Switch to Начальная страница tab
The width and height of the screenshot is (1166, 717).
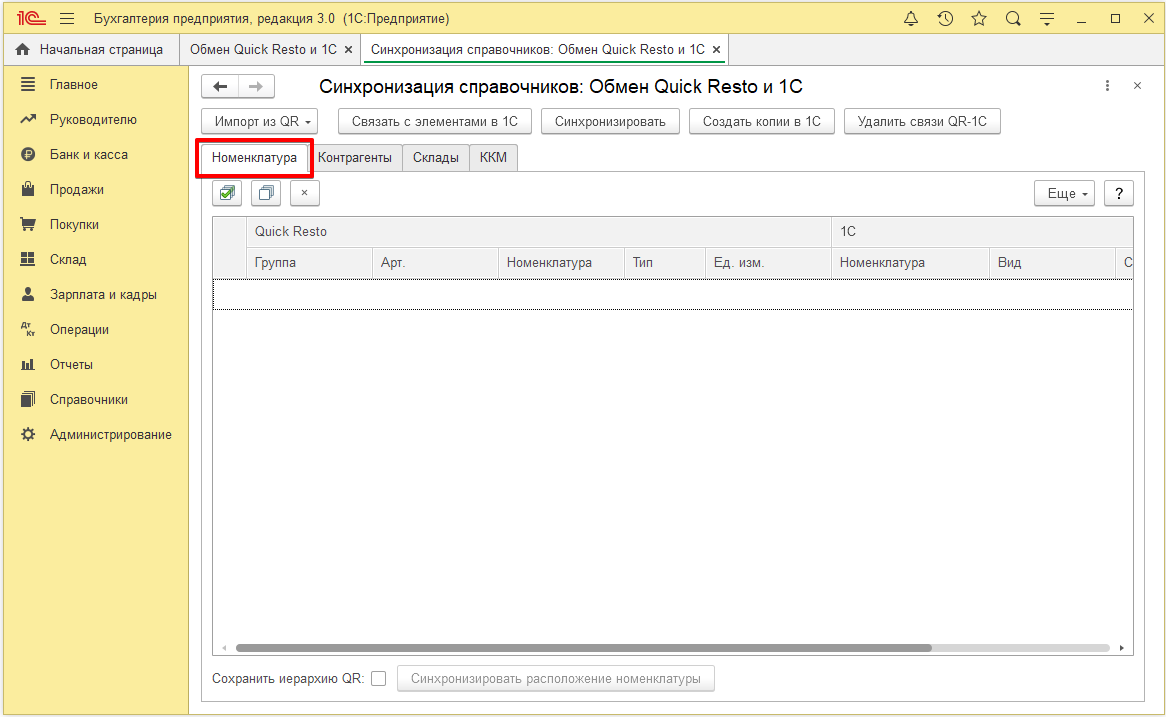tap(91, 50)
